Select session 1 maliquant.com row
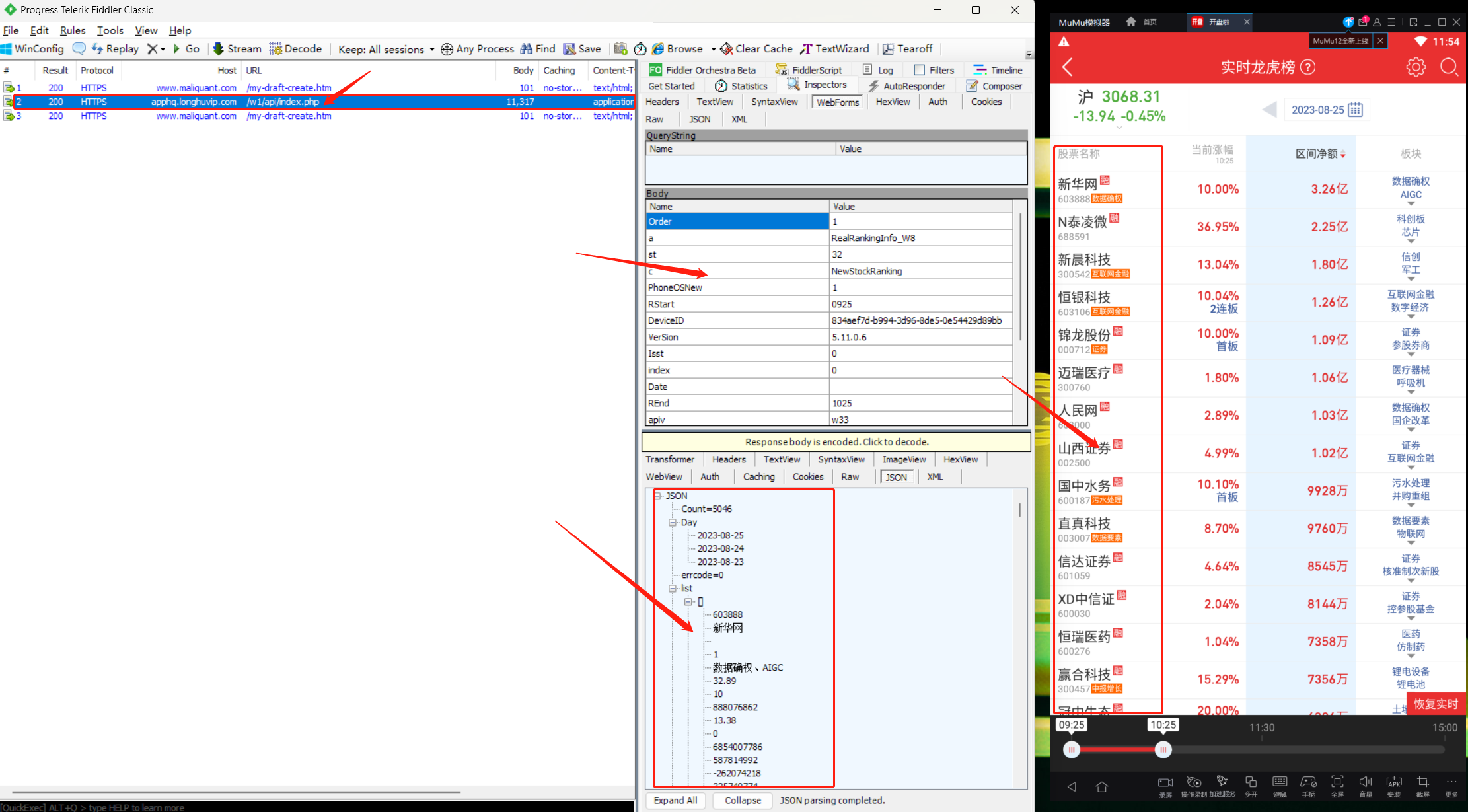This screenshot has width=1468, height=812. tap(317, 87)
